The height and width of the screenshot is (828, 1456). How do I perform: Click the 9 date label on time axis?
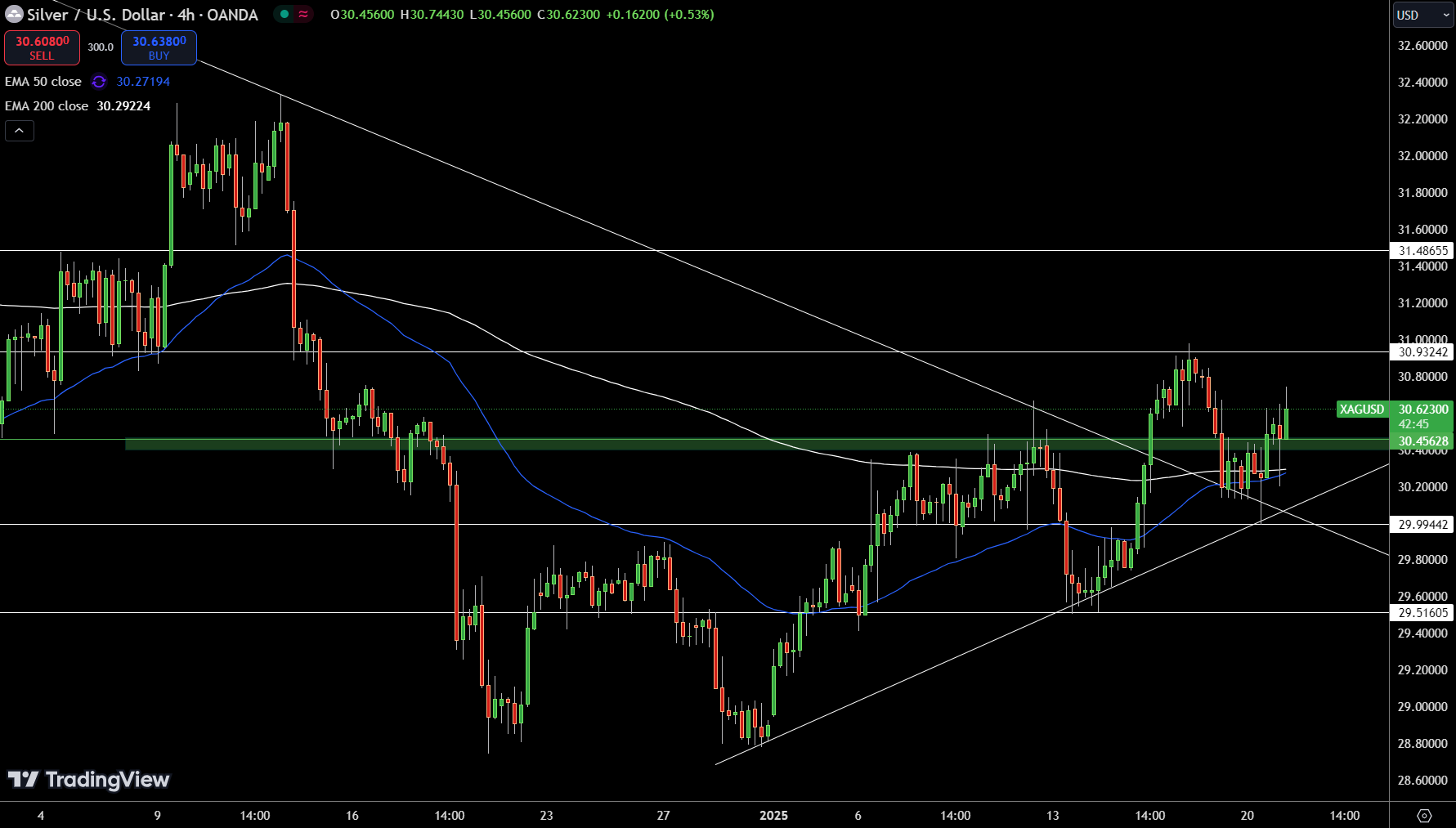point(158,816)
